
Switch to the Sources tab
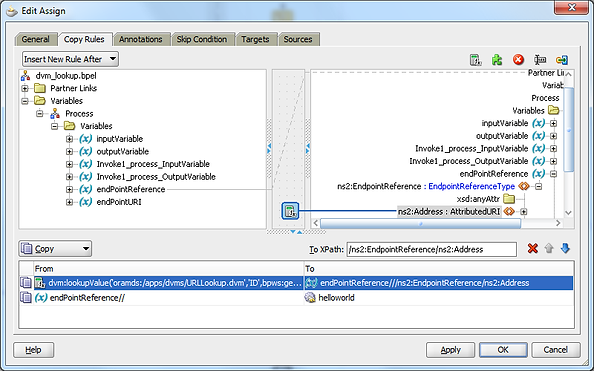[298, 39]
